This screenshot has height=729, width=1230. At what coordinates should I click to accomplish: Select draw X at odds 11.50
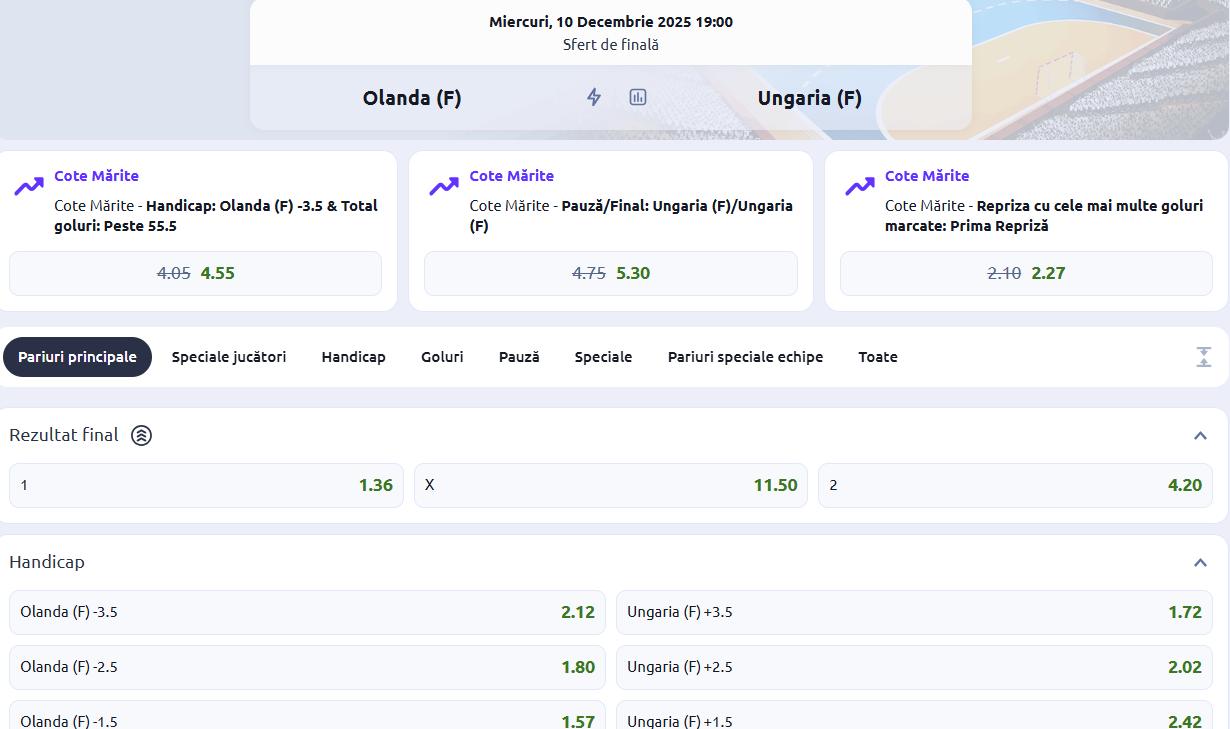tap(610, 485)
